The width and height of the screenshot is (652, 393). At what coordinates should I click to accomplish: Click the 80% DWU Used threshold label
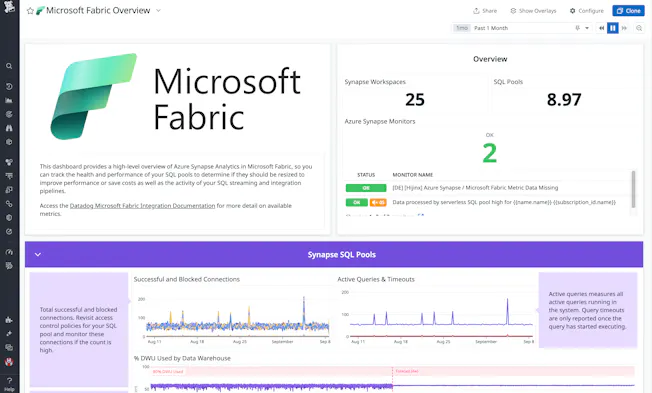pyautogui.click(x=168, y=371)
